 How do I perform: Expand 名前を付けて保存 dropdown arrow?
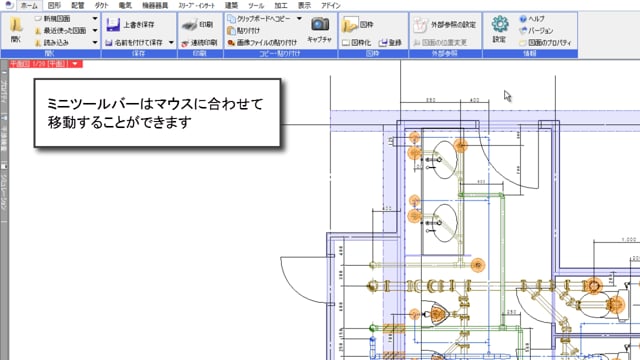(171, 42)
